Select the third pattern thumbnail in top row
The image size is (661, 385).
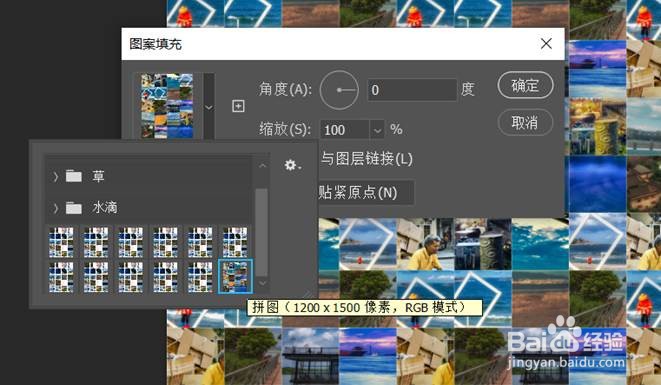(131, 242)
